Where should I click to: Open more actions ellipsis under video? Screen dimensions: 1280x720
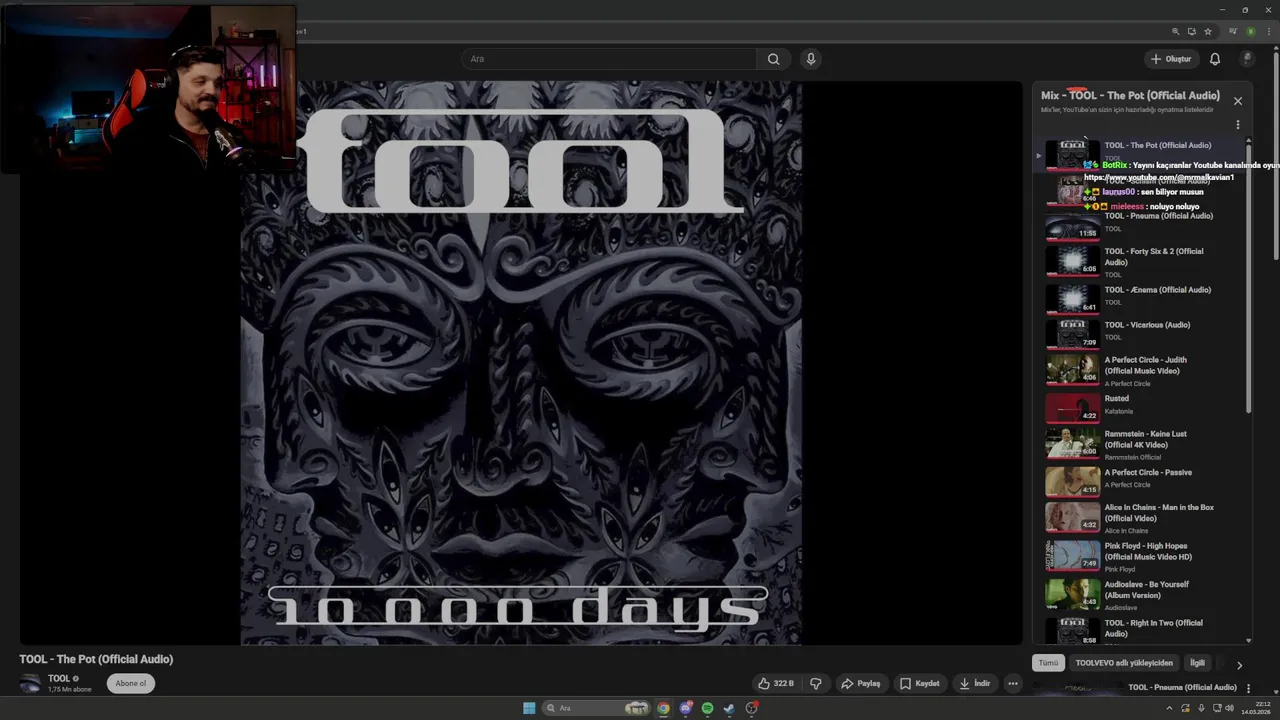[x=1013, y=684]
